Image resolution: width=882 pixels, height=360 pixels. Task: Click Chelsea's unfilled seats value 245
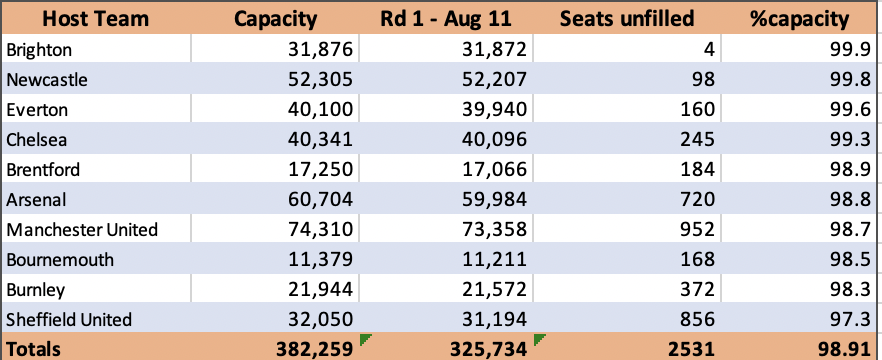point(627,139)
